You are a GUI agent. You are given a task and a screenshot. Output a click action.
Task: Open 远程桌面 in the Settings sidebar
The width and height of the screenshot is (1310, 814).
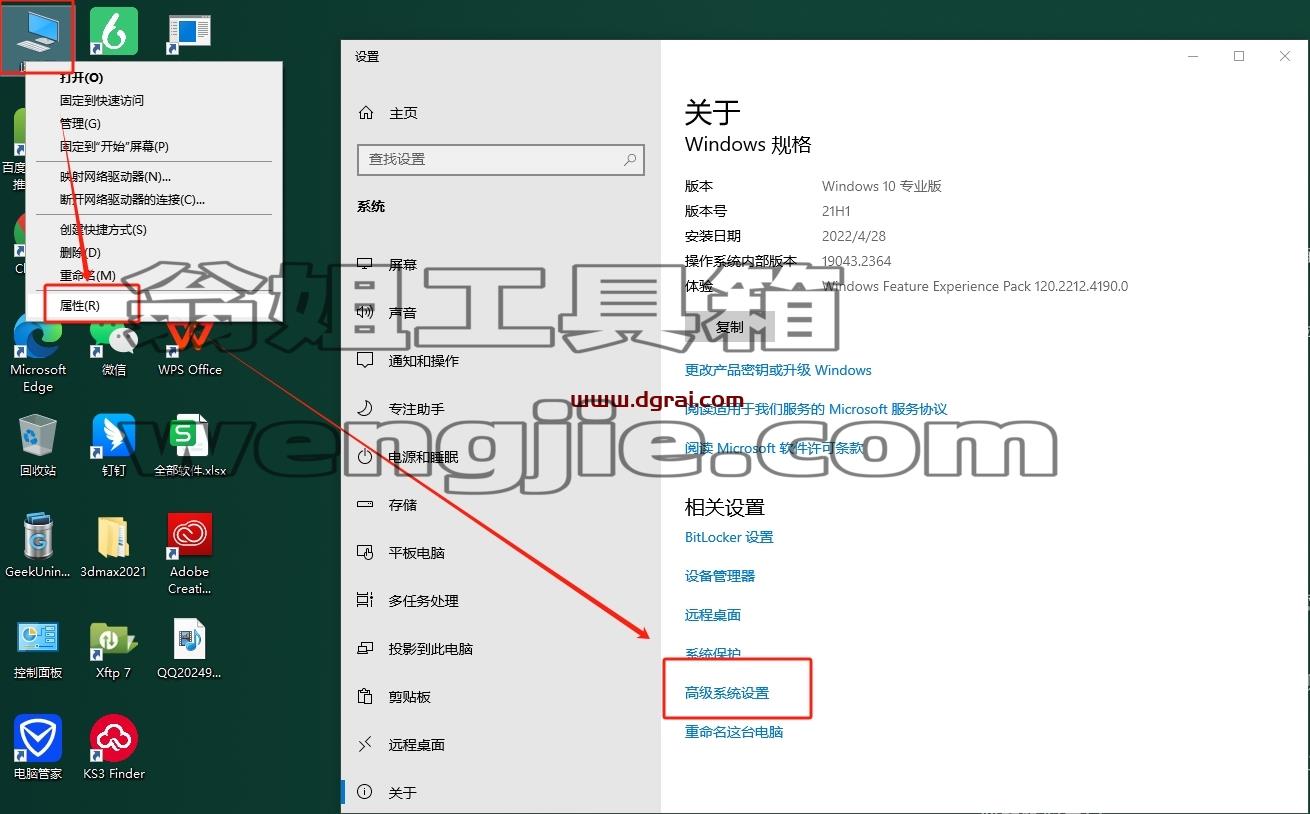tap(501, 745)
